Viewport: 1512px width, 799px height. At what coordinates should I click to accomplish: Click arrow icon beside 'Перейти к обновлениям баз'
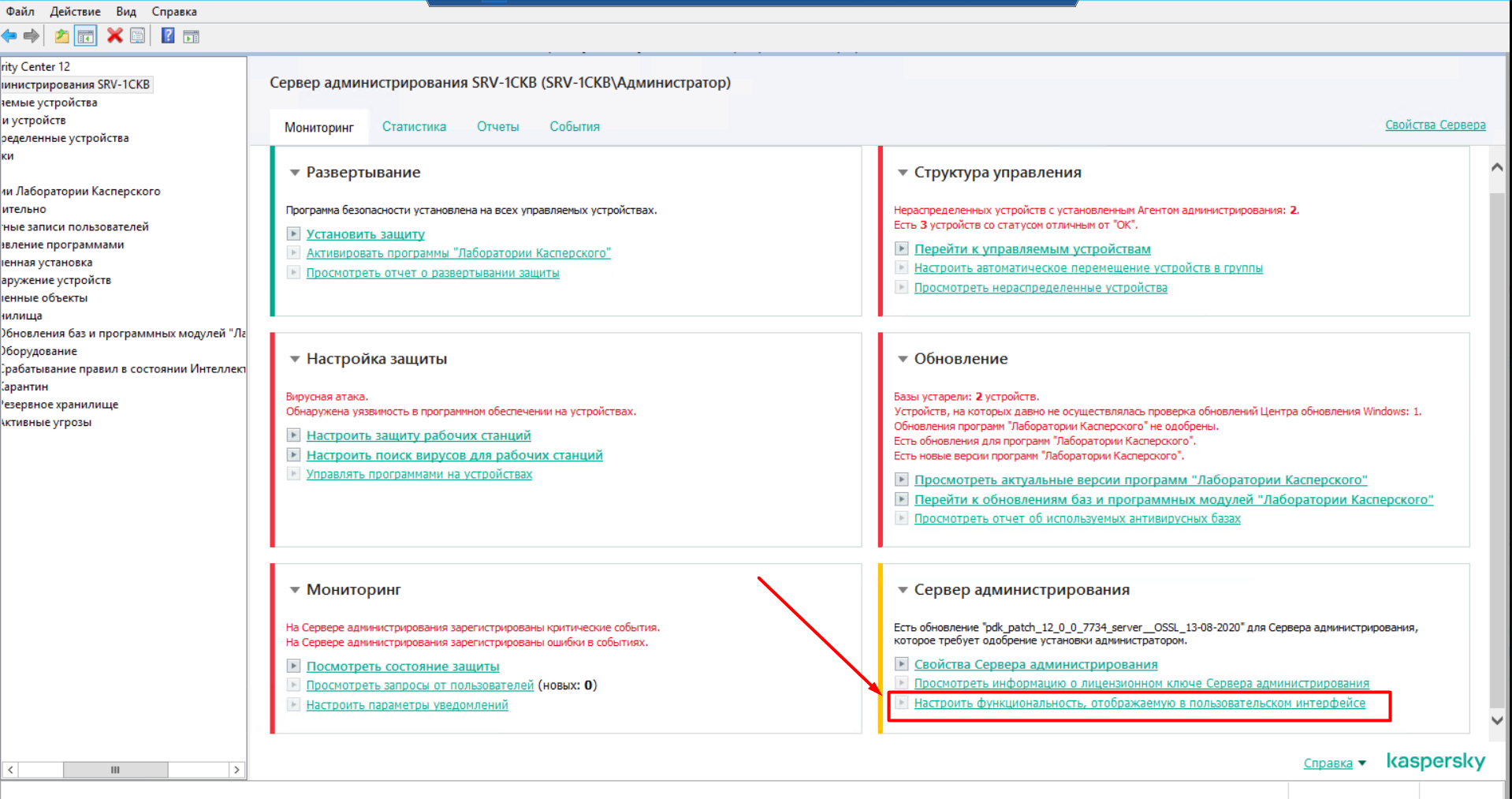pyautogui.click(x=901, y=498)
